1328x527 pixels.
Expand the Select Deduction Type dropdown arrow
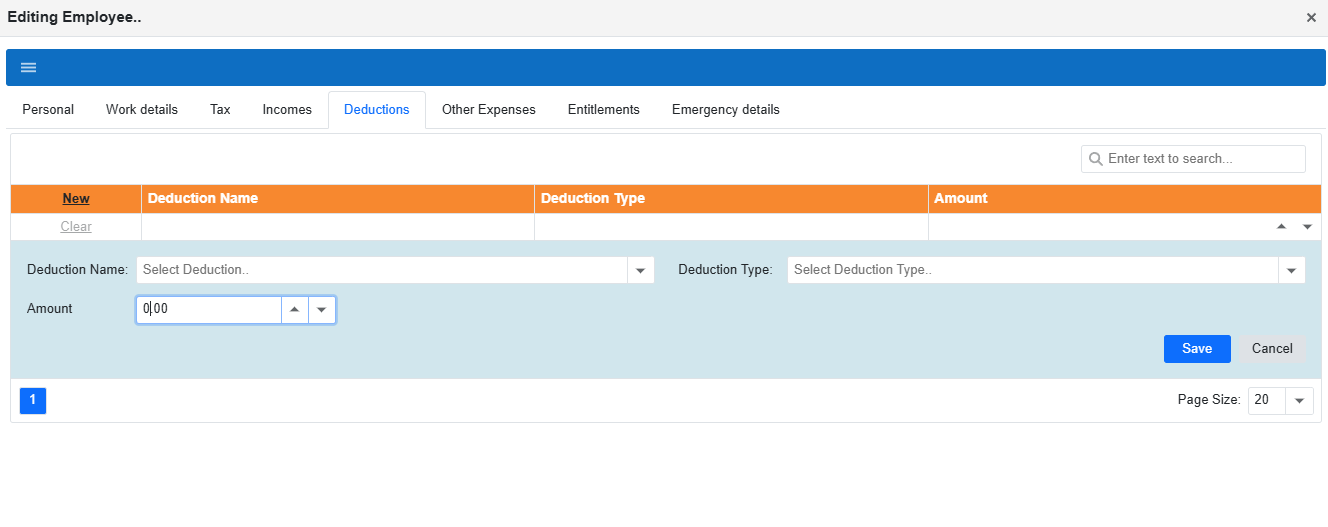pos(1292,270)
